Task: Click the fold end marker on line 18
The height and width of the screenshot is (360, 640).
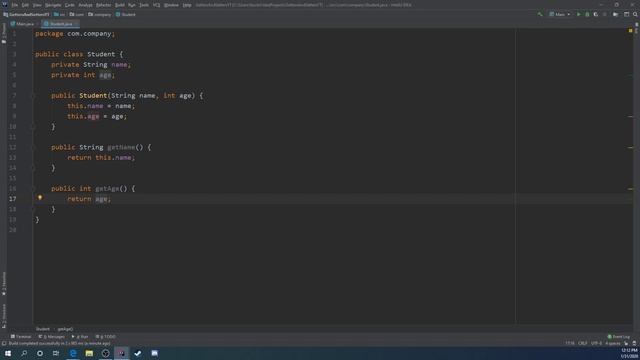Action: (34, 209)
